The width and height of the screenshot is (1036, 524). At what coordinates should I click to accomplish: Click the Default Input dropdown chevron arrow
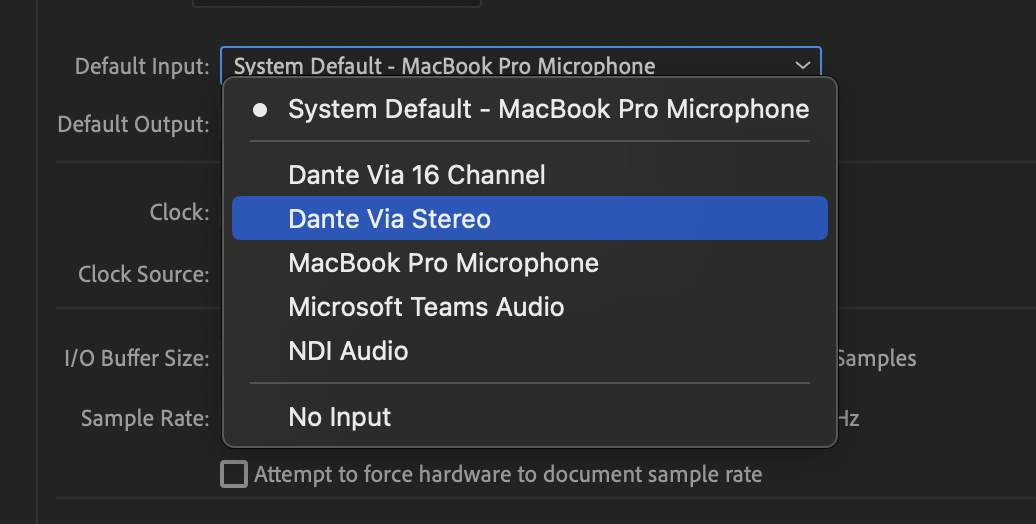[802, 66]
